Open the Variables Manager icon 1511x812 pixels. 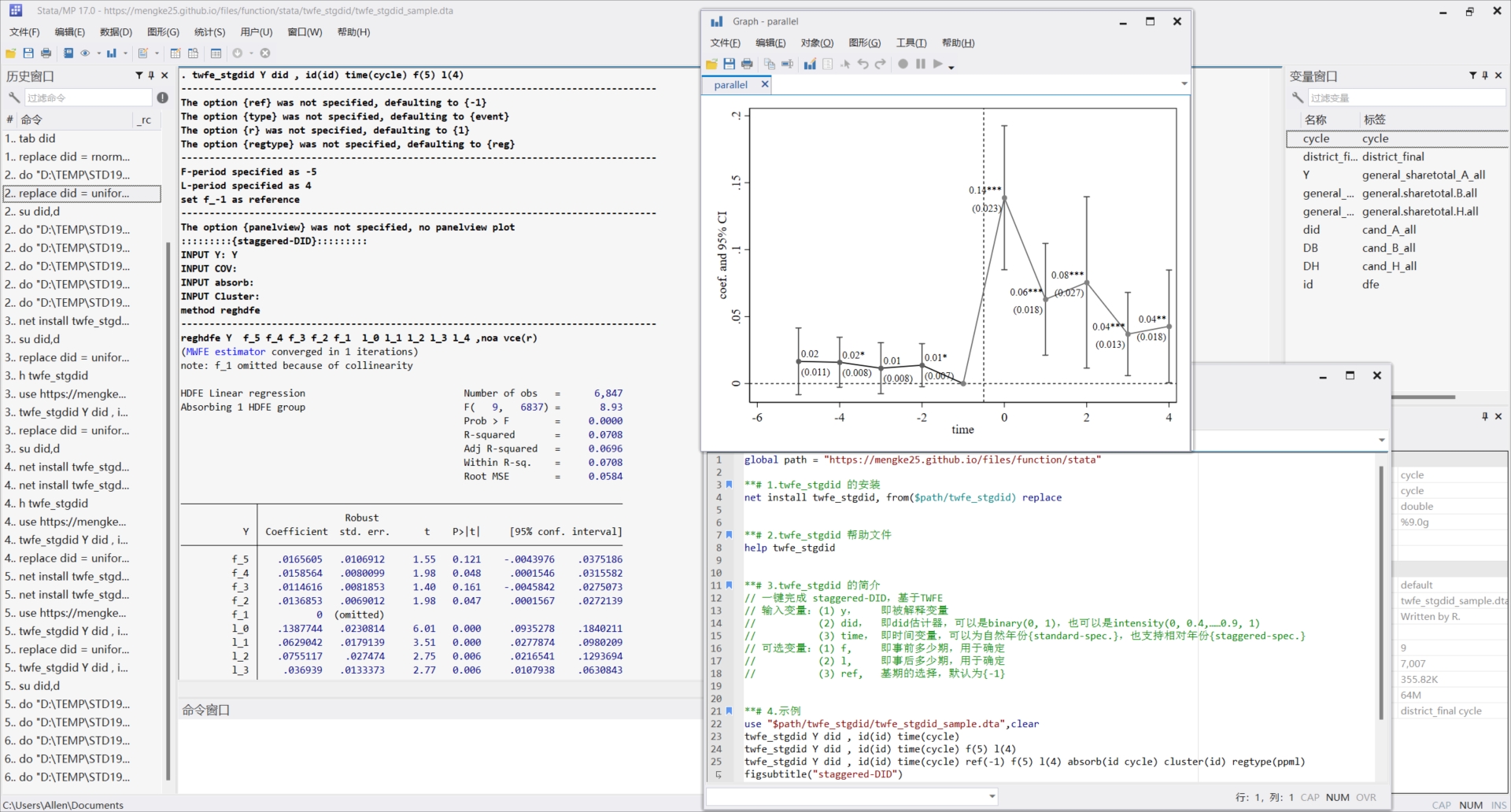click(x=216, y=53)
